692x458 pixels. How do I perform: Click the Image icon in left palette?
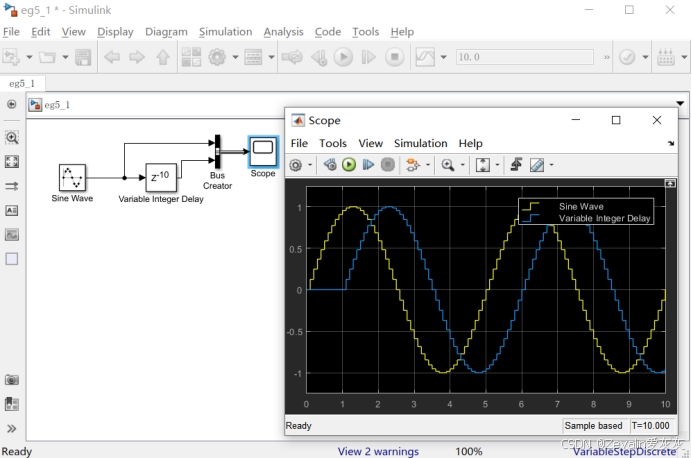[x=12, y=235]
